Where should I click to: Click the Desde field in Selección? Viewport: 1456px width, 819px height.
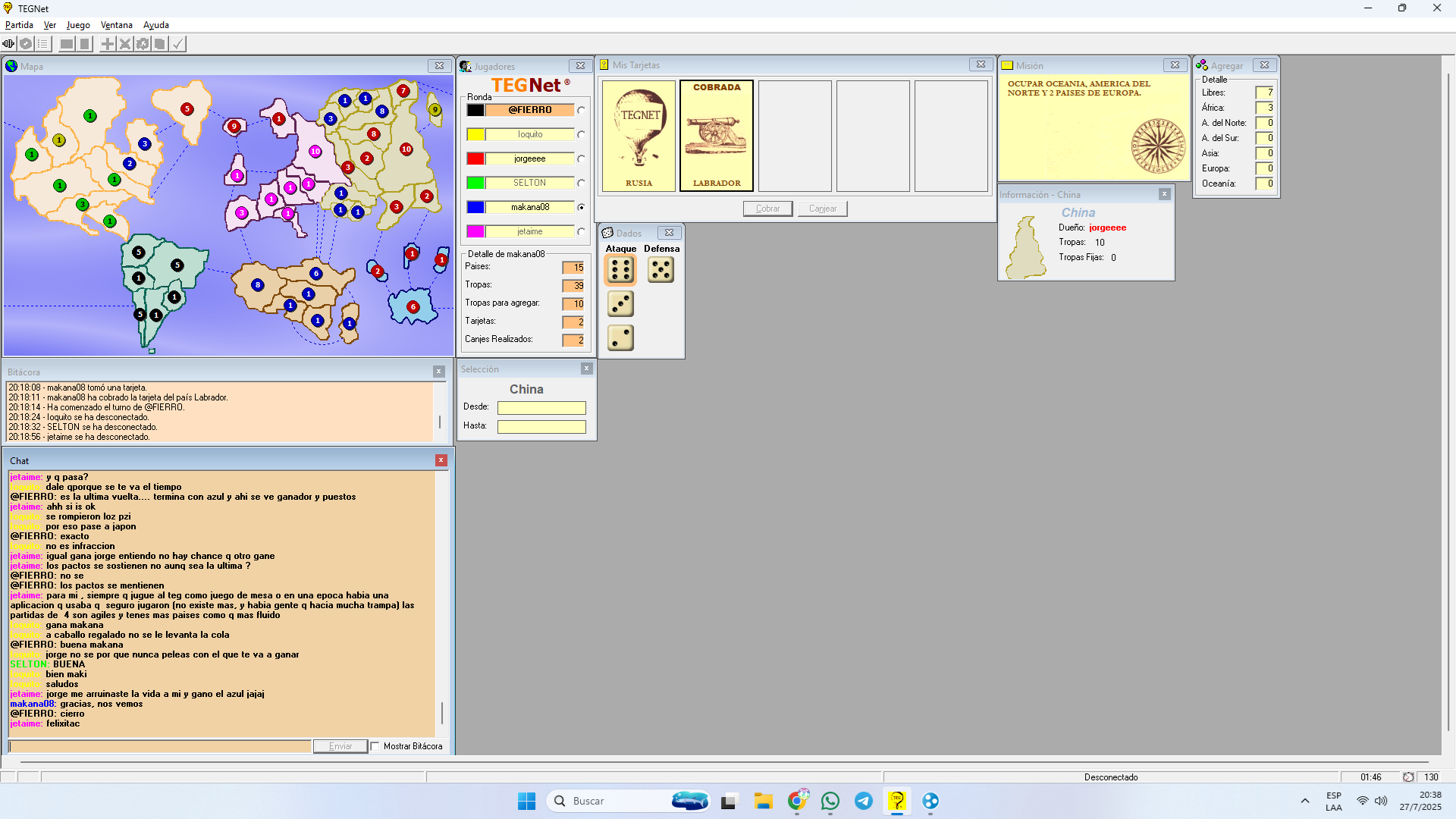click(x=541, y=408)
